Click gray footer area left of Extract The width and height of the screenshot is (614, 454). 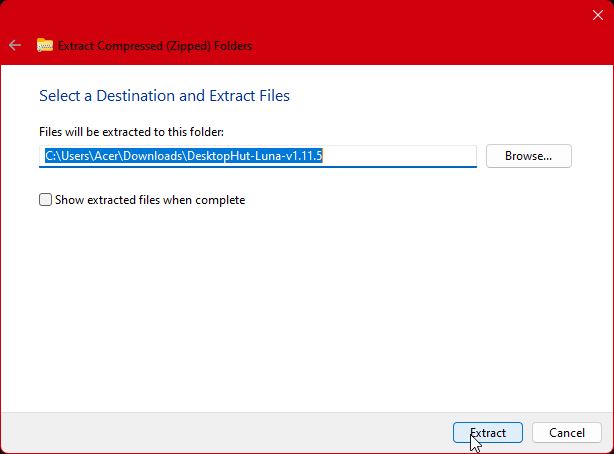pyautogui.click(x=220, y=432)
